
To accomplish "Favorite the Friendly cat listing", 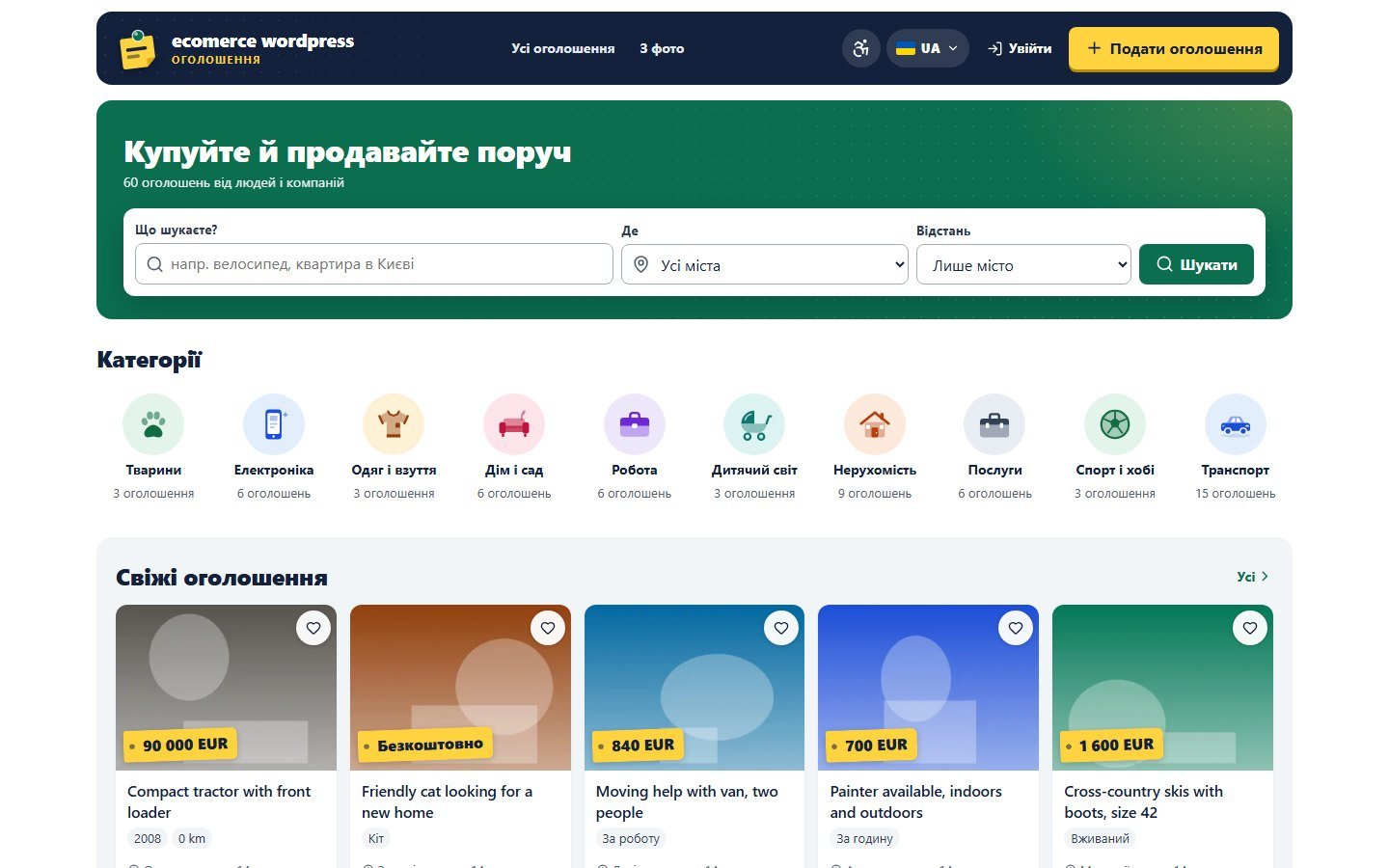I will pyautogui.click(x=548, y=628).
